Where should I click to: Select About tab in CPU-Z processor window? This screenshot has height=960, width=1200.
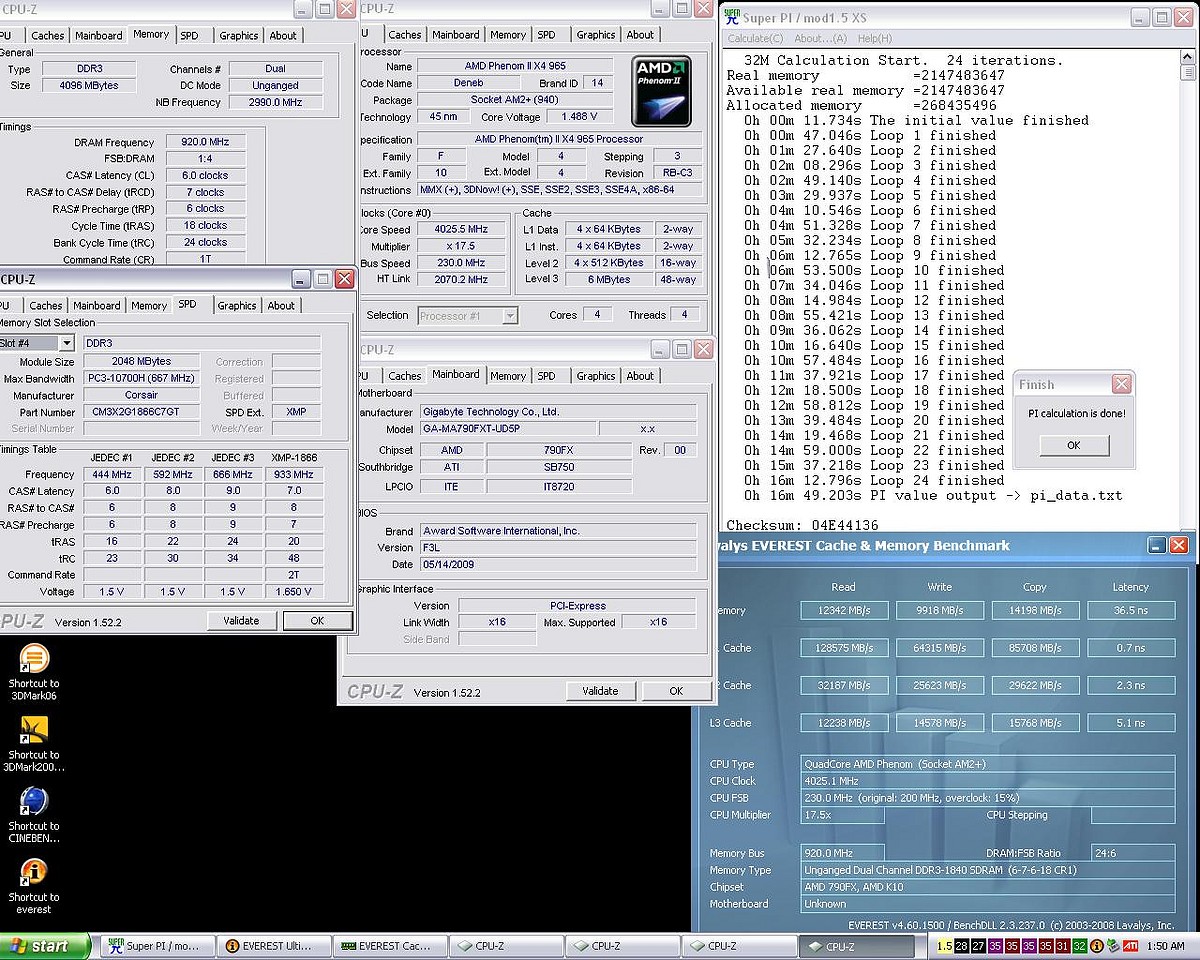640,35
